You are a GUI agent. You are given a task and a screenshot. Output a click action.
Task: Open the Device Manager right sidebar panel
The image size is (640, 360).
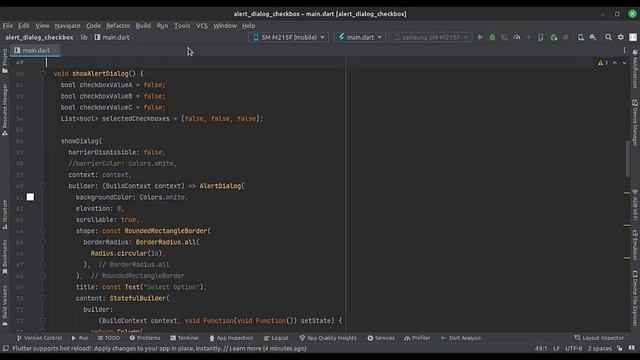(635, 122)
